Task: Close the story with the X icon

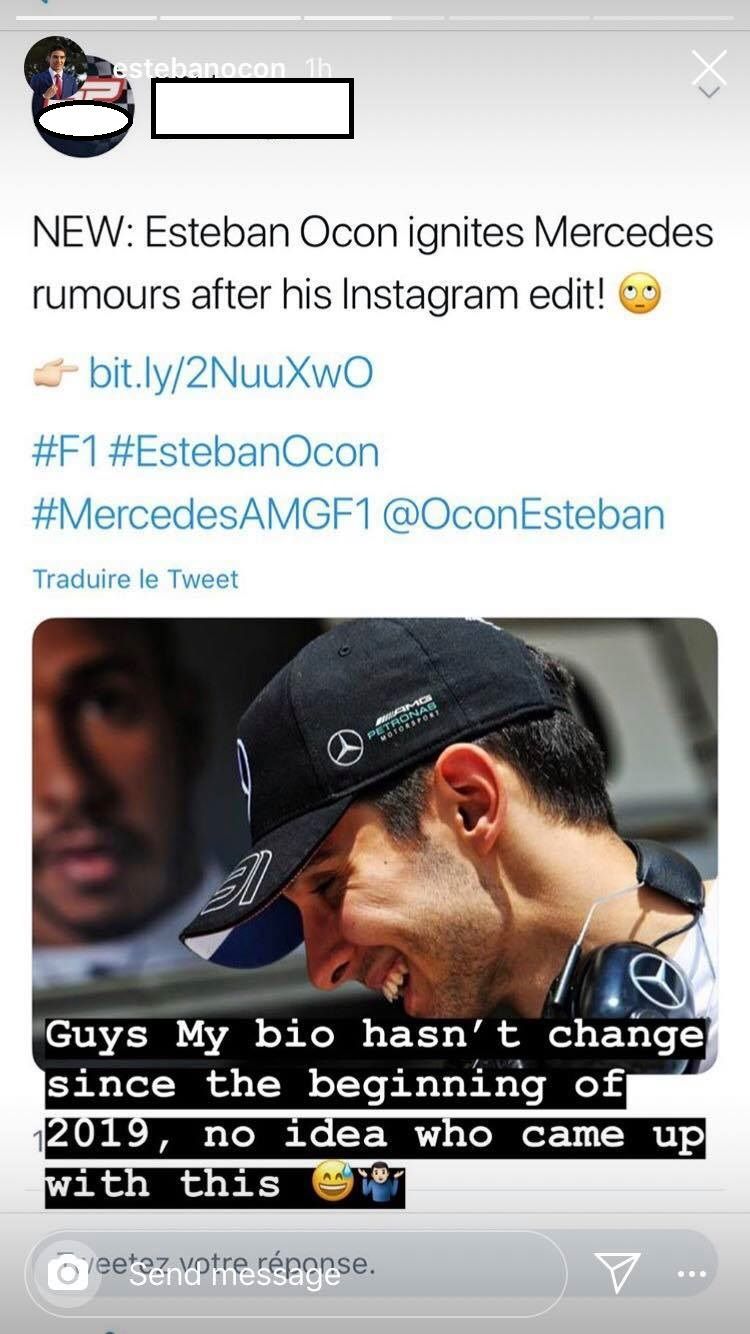Action: click(709, 67)
